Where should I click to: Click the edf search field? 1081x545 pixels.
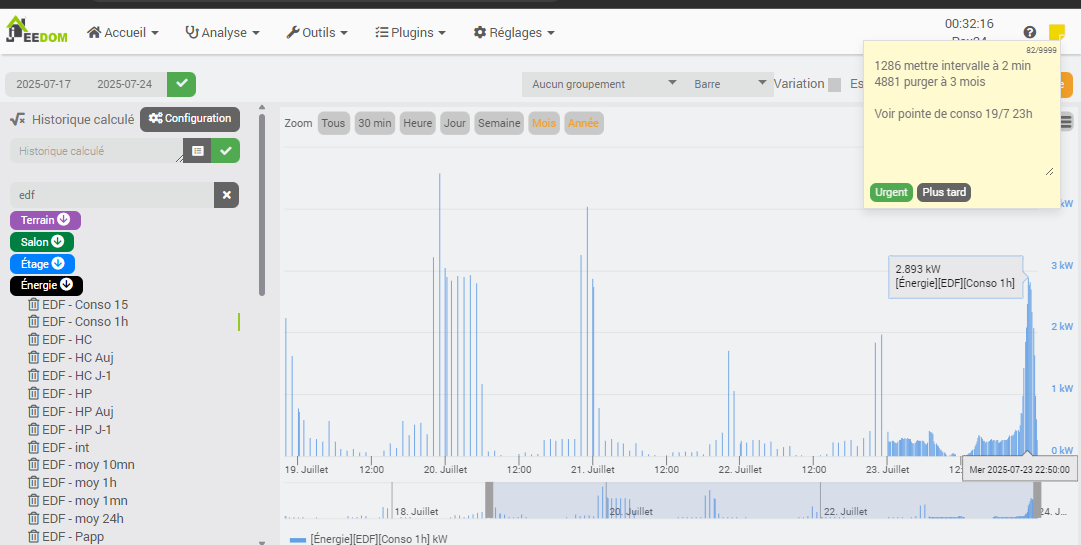click(112, 195)
